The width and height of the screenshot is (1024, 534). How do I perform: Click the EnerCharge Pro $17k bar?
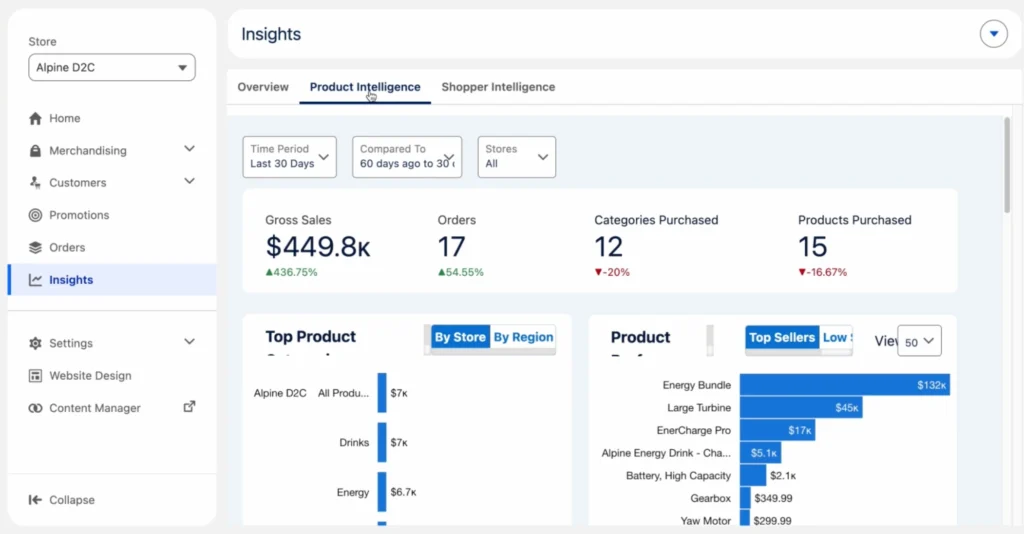[777, 430]
